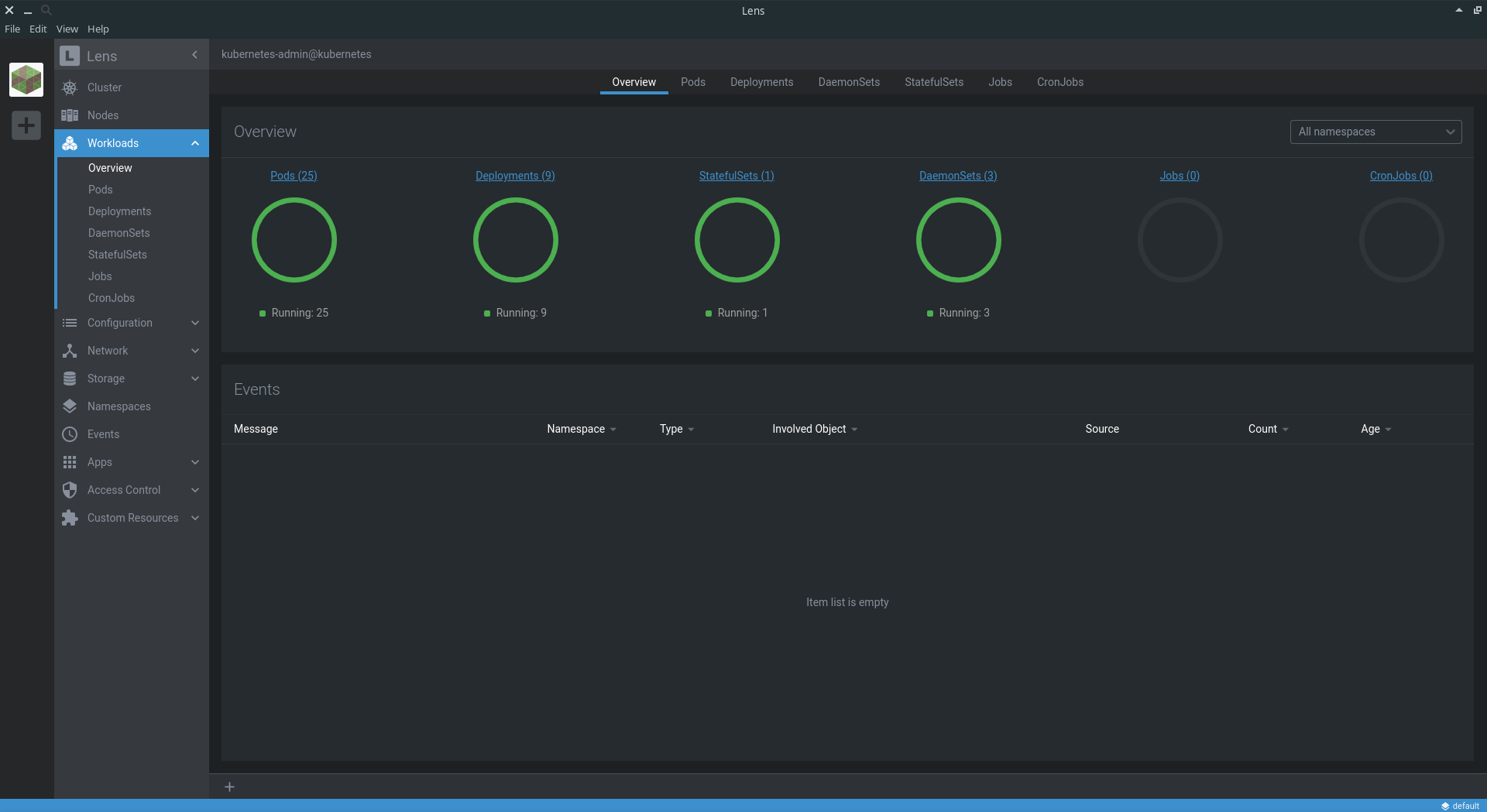Click the Events clock icon

(70, 434)
